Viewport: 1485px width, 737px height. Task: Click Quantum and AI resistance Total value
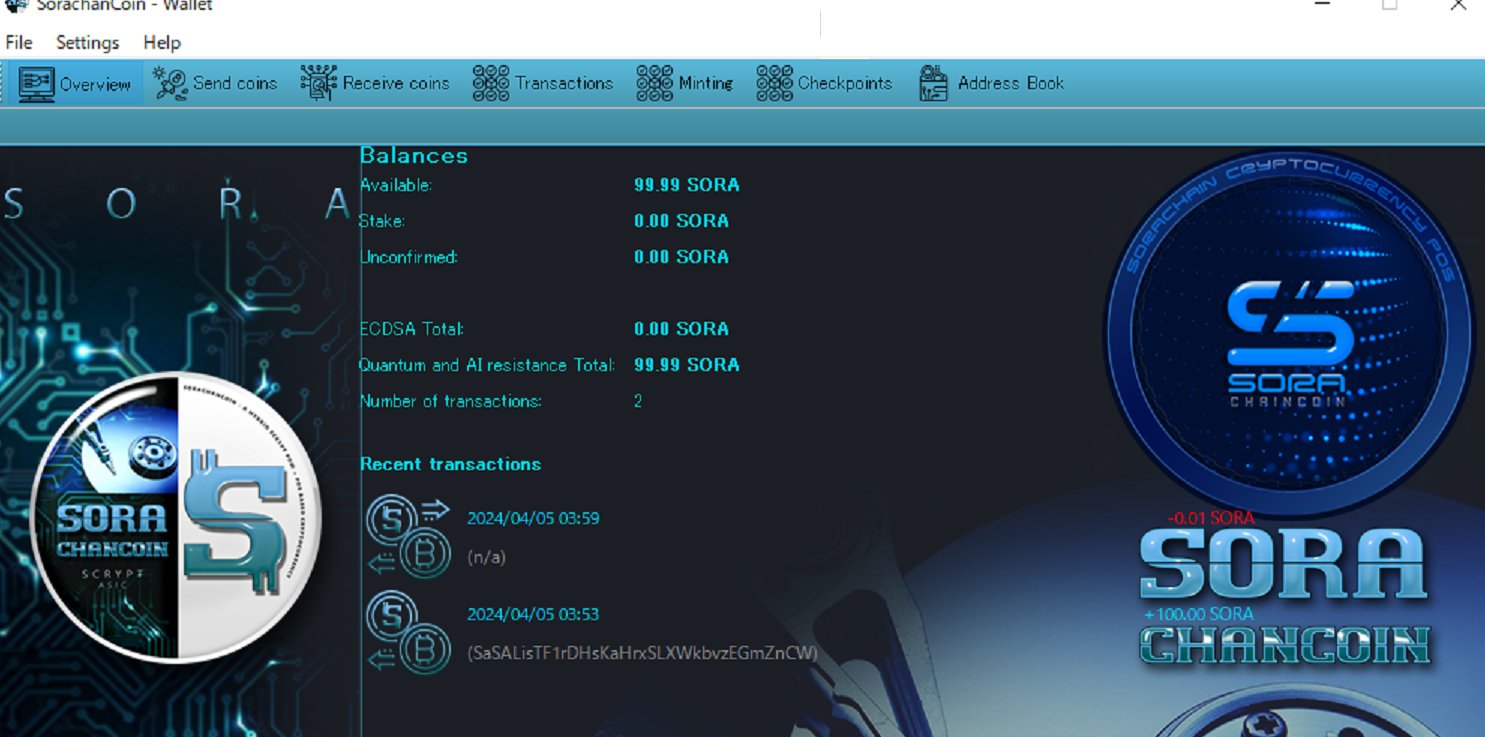tap(687, 365)
